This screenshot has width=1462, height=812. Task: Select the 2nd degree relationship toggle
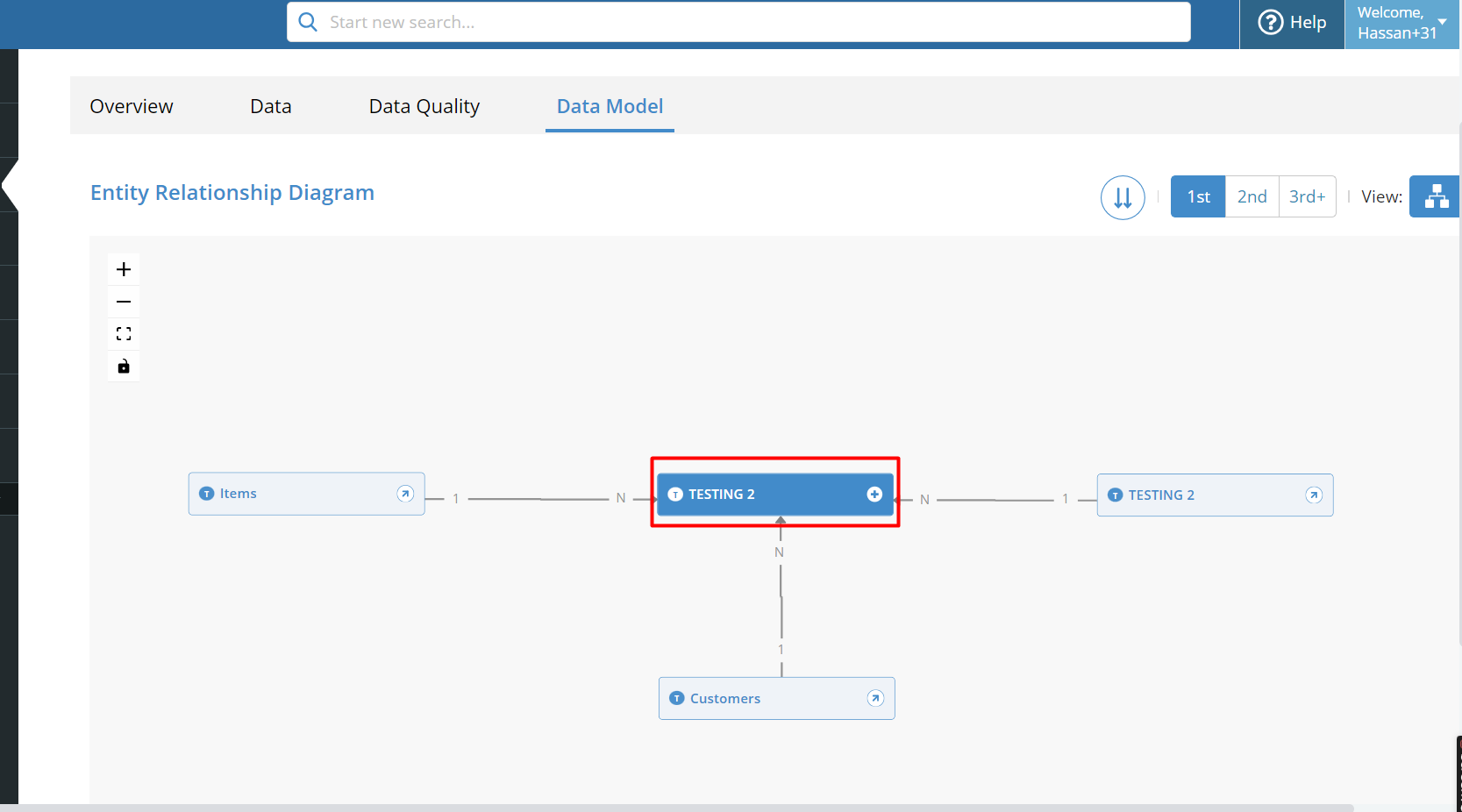click(1252, 196)
